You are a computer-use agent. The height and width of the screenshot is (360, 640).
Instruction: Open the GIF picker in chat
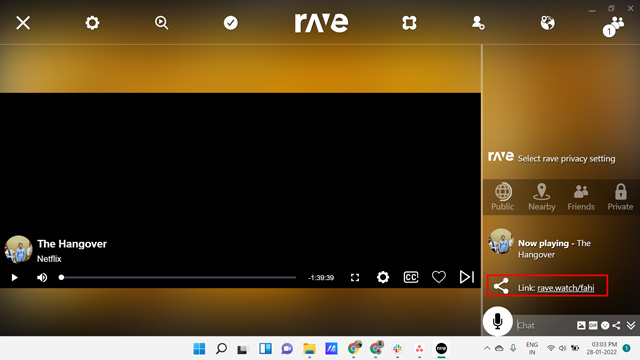[593, 325]
